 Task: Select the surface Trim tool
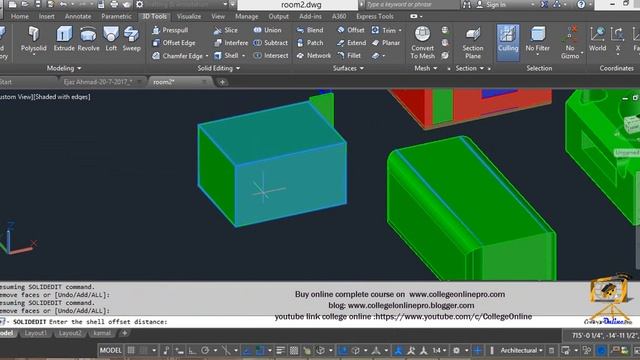384,30
